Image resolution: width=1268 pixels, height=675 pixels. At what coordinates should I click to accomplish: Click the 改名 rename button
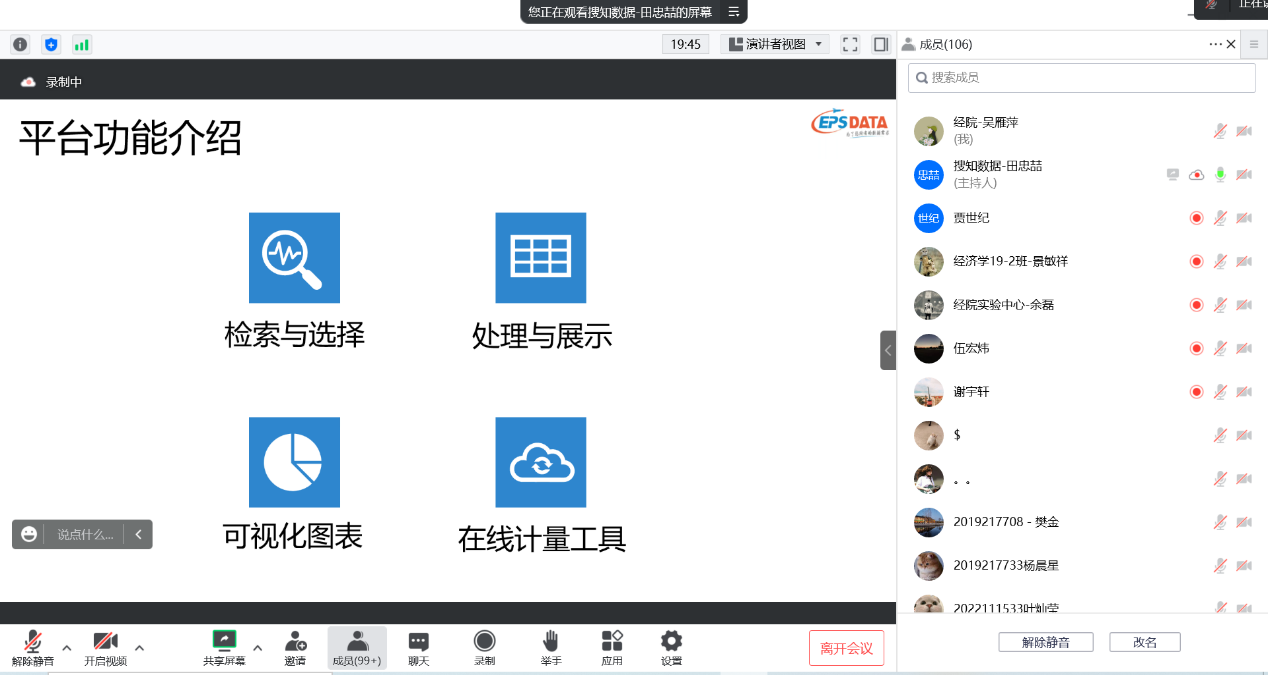(1144, 642)
